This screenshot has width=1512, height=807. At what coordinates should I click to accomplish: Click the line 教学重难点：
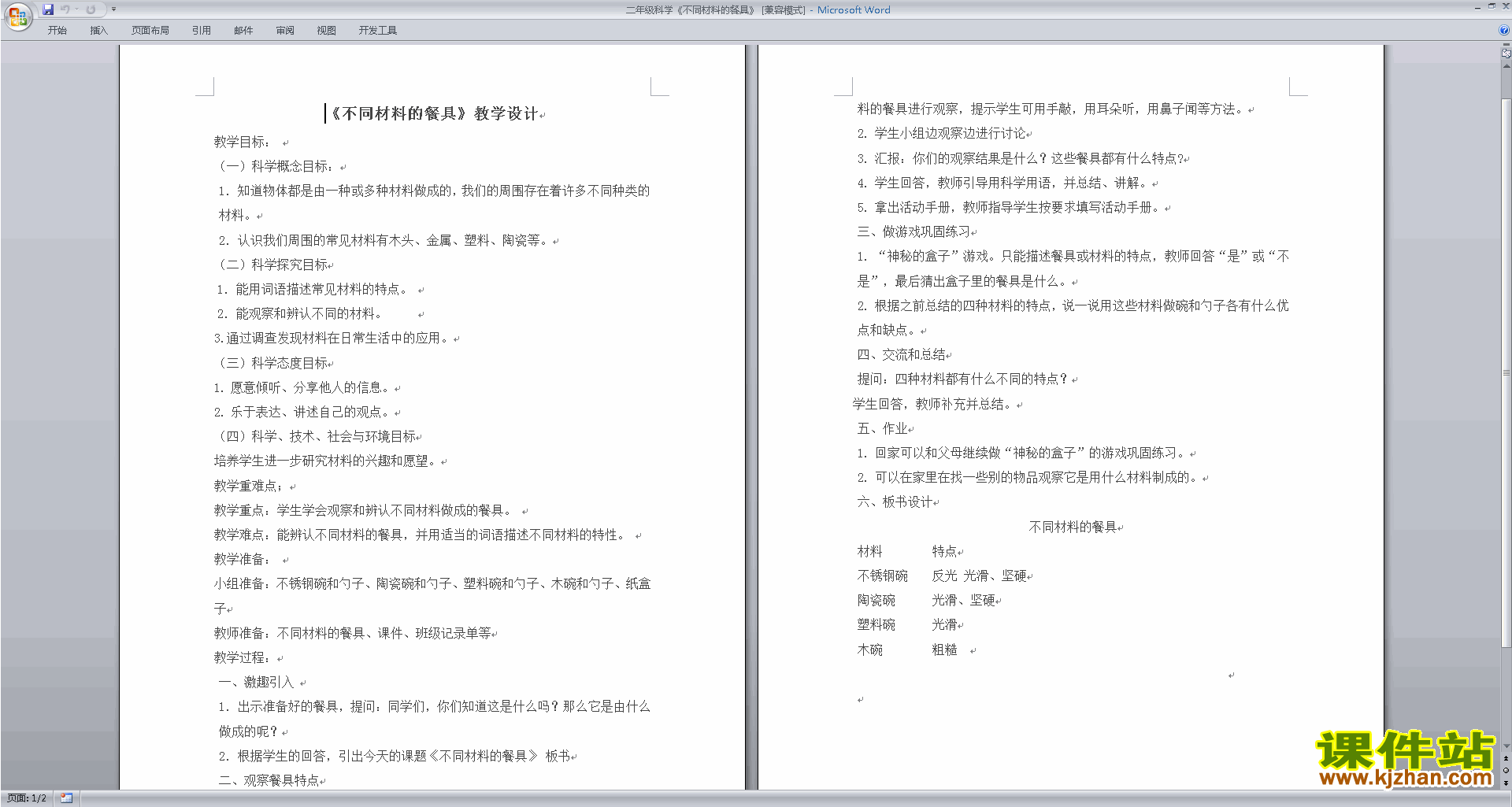coord(249,486)
